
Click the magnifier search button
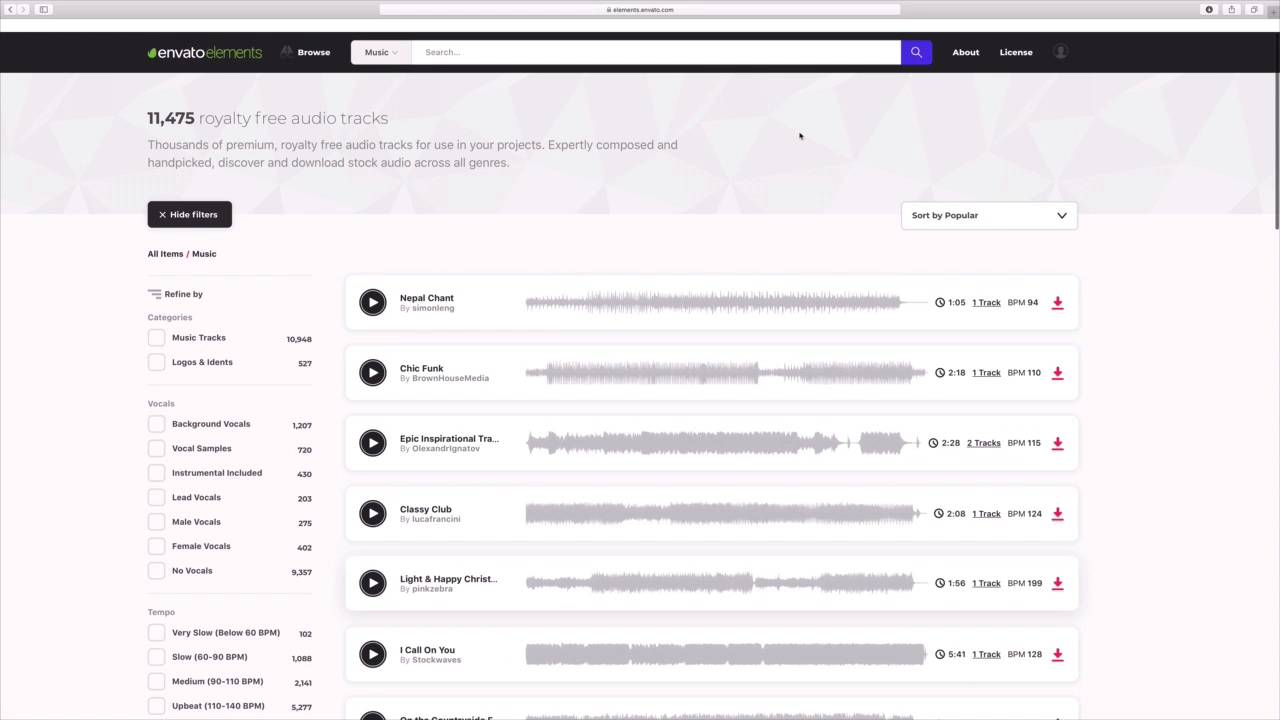point(916,52)
